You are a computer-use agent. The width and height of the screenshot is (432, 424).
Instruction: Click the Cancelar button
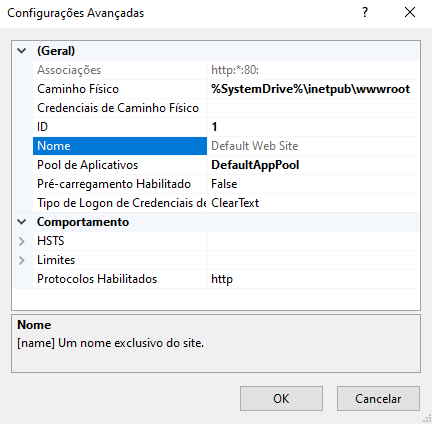click(378, 398)
